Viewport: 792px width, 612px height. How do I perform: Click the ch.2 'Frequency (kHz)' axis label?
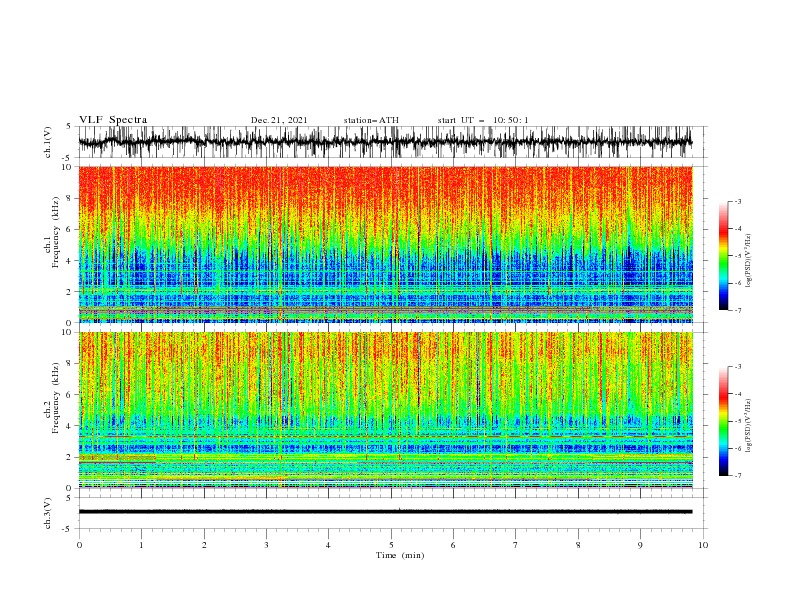(55, 398)
